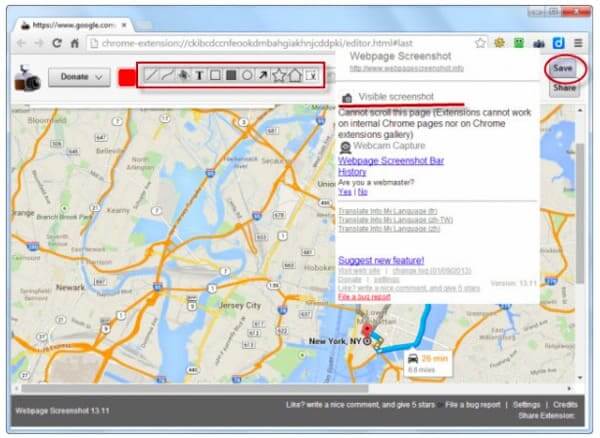Click File a bug report in popup
This screenshot has height=438, width=600.
tap(364, 297)
